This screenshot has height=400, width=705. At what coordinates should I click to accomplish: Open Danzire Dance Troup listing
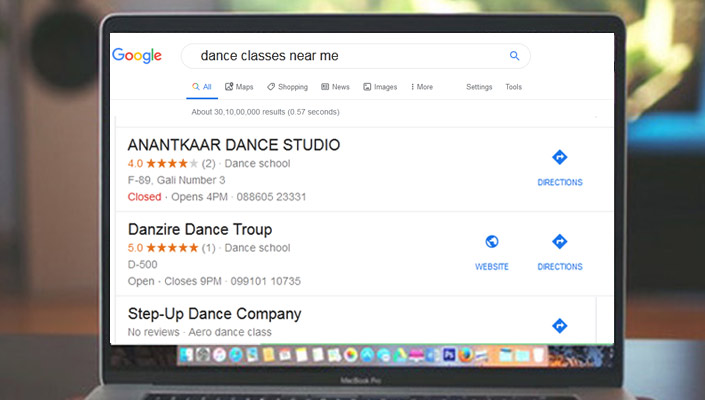[200, 229]
